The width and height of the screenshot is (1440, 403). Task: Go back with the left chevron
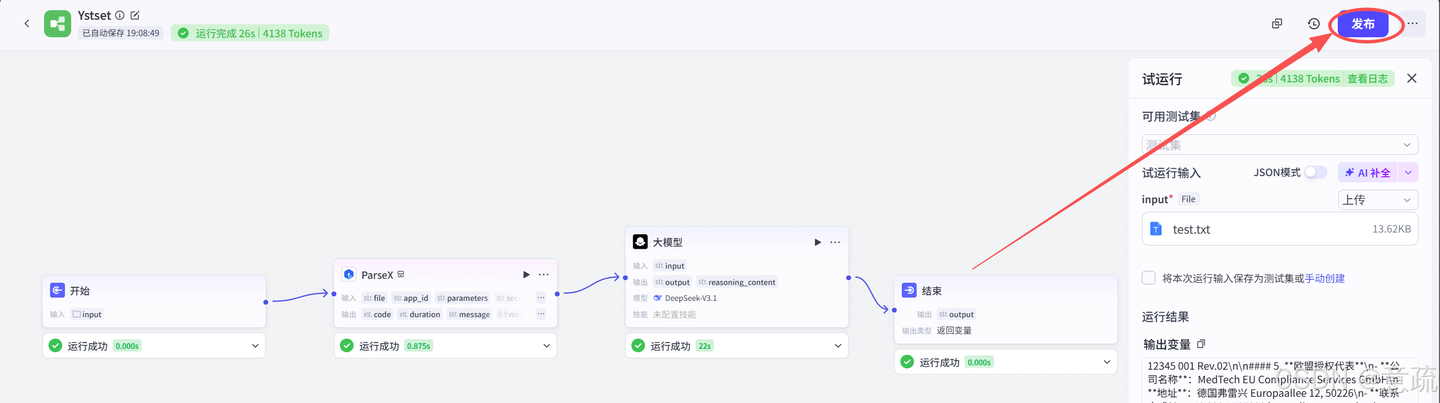[26, 23]
